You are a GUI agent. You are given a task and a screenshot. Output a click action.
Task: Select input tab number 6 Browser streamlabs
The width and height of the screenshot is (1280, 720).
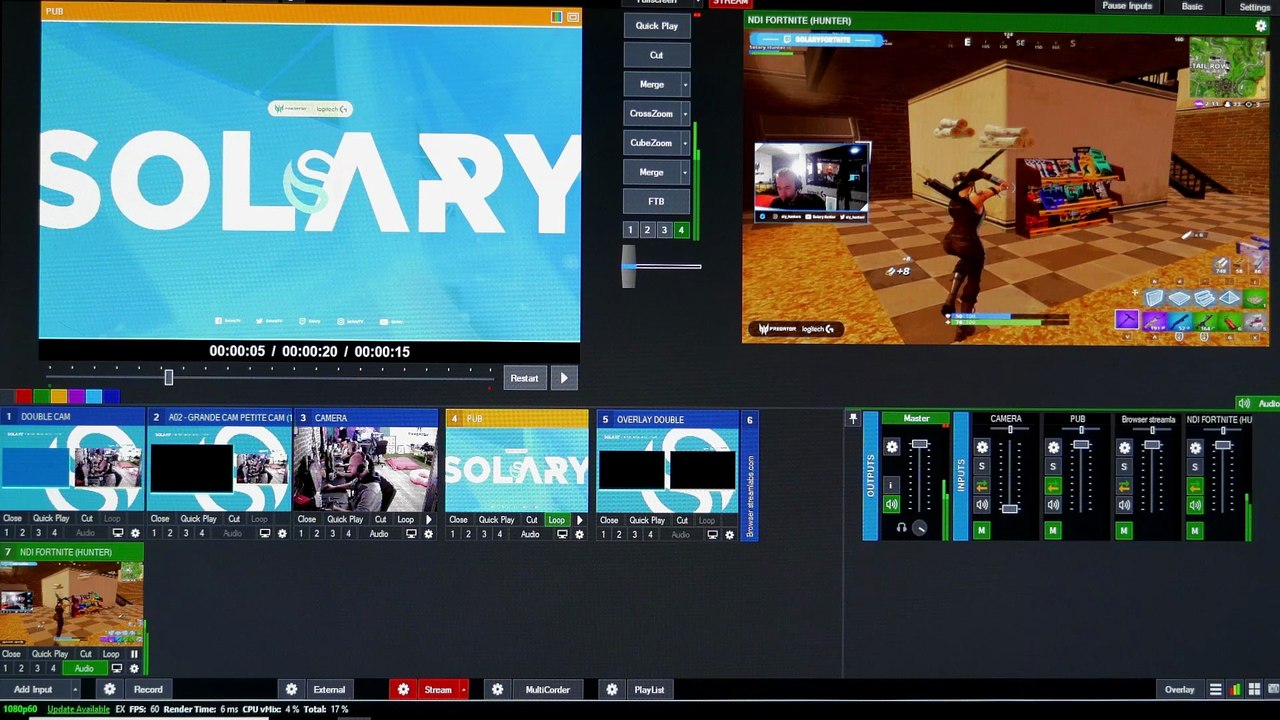pyautogui.click(x=750, y=475)
